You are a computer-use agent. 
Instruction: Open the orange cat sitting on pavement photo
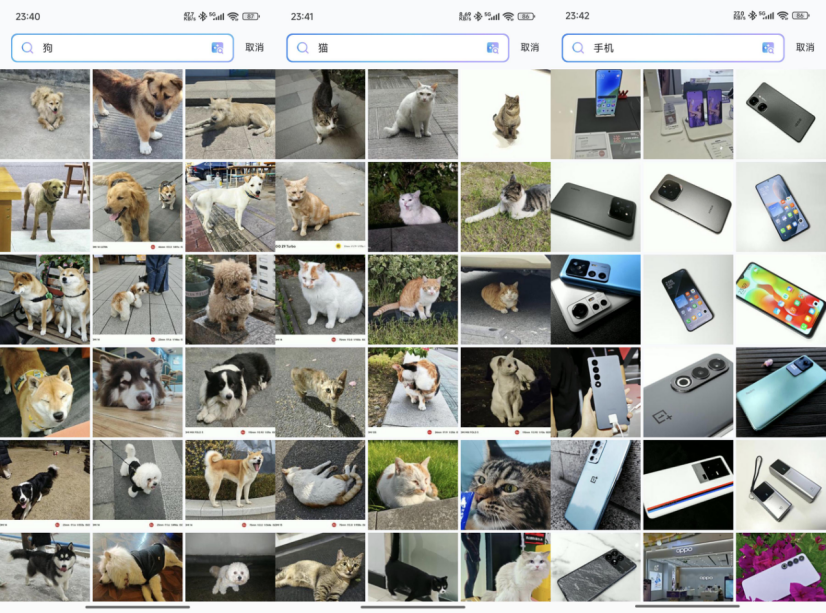point(320,207)
